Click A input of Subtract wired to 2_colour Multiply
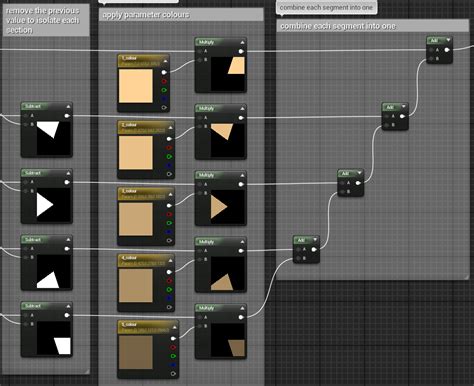Screen dimensions: 474x386 (x=26, y=116)
